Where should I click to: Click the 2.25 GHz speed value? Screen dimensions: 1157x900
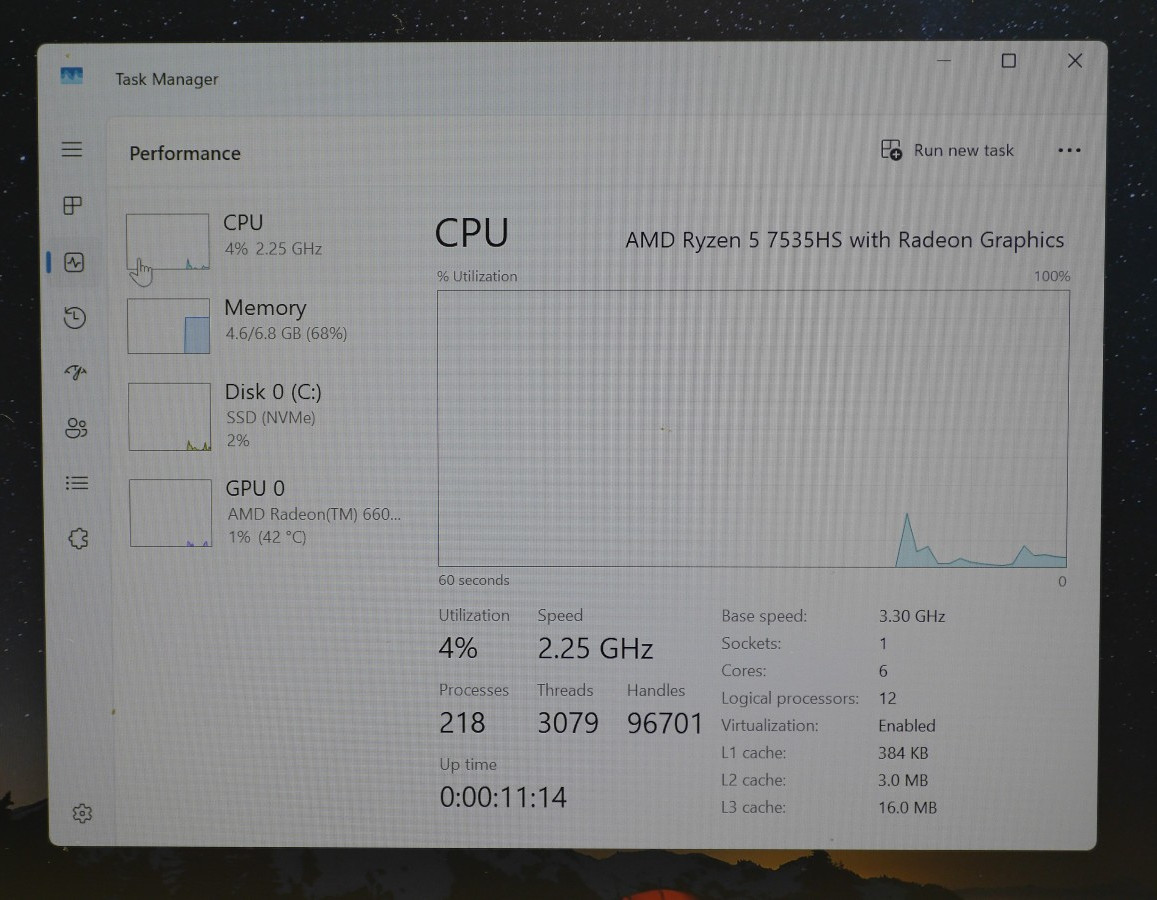point(595,649)
